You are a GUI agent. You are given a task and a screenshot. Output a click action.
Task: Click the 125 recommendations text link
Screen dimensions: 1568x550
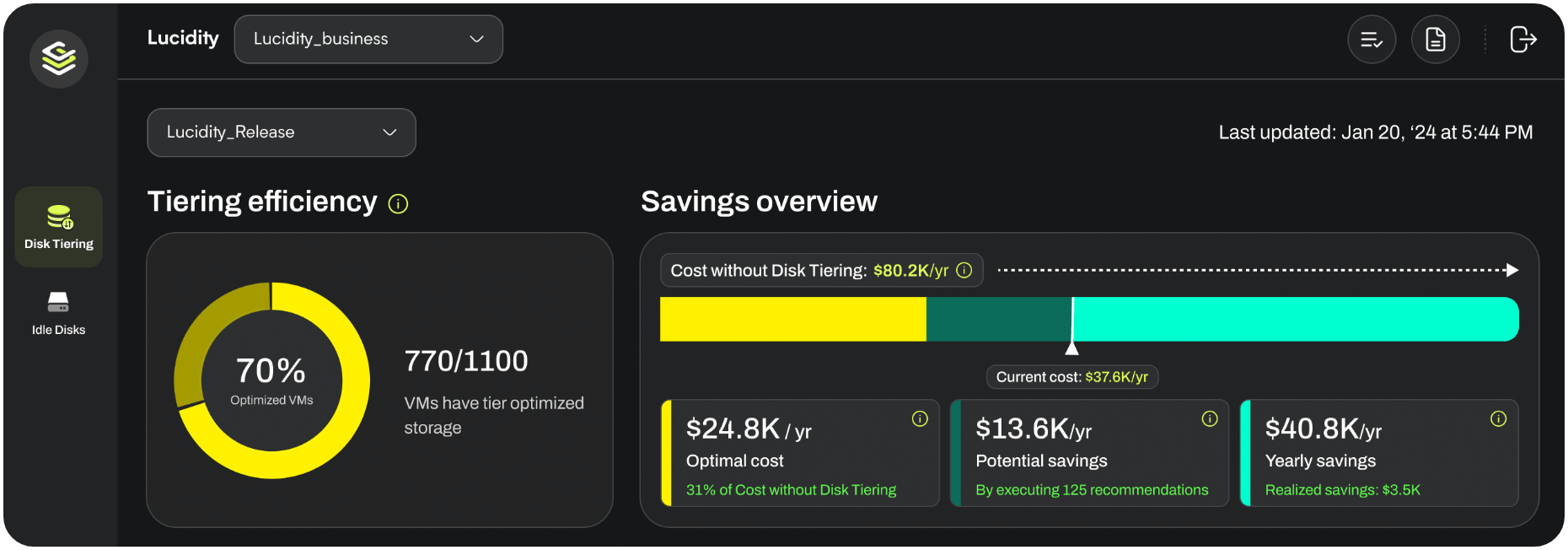(1092, 490)
